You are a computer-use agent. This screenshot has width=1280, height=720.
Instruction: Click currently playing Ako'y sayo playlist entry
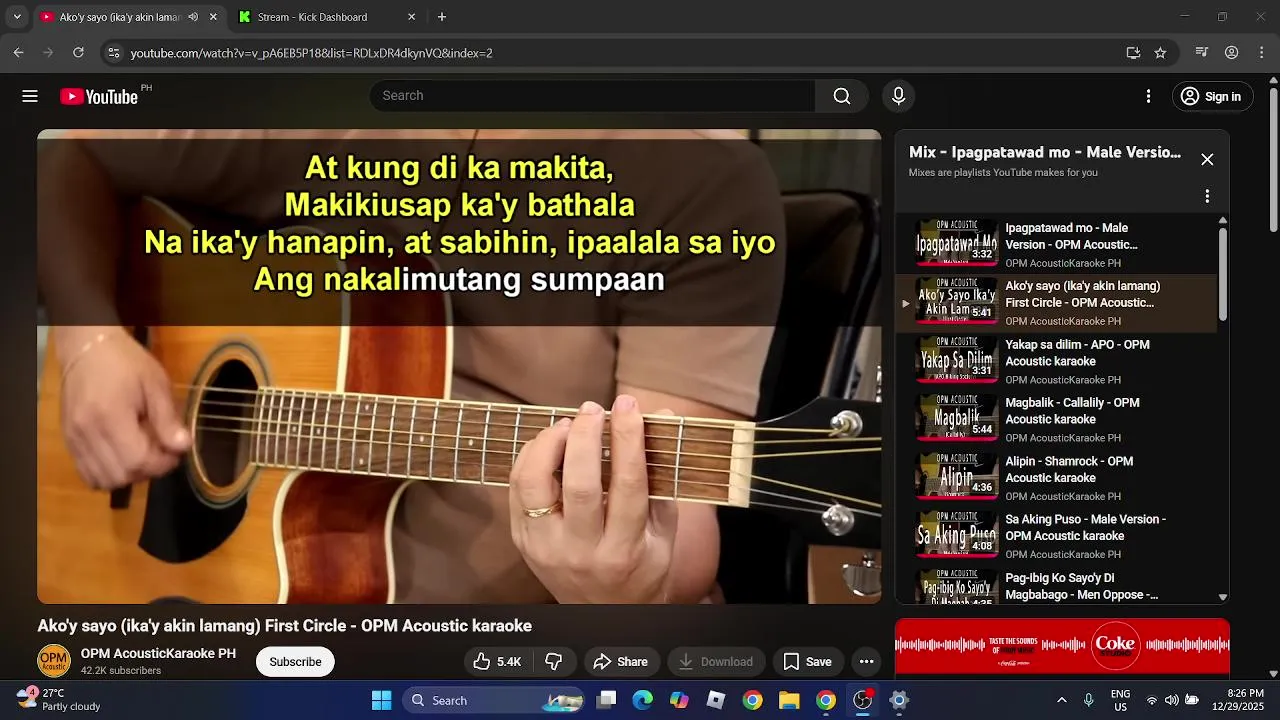tap(1056, 302)
